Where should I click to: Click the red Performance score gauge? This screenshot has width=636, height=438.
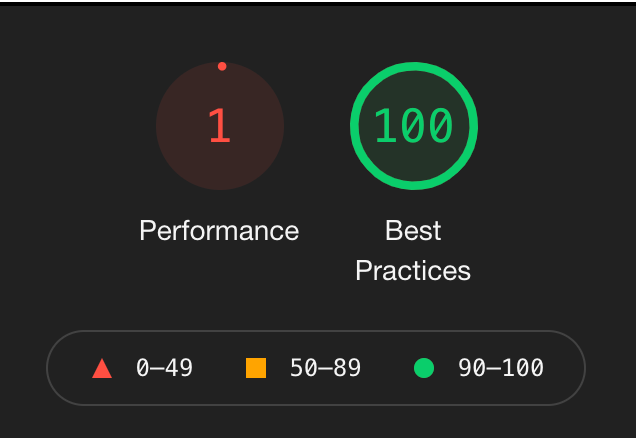pos(220,126)
